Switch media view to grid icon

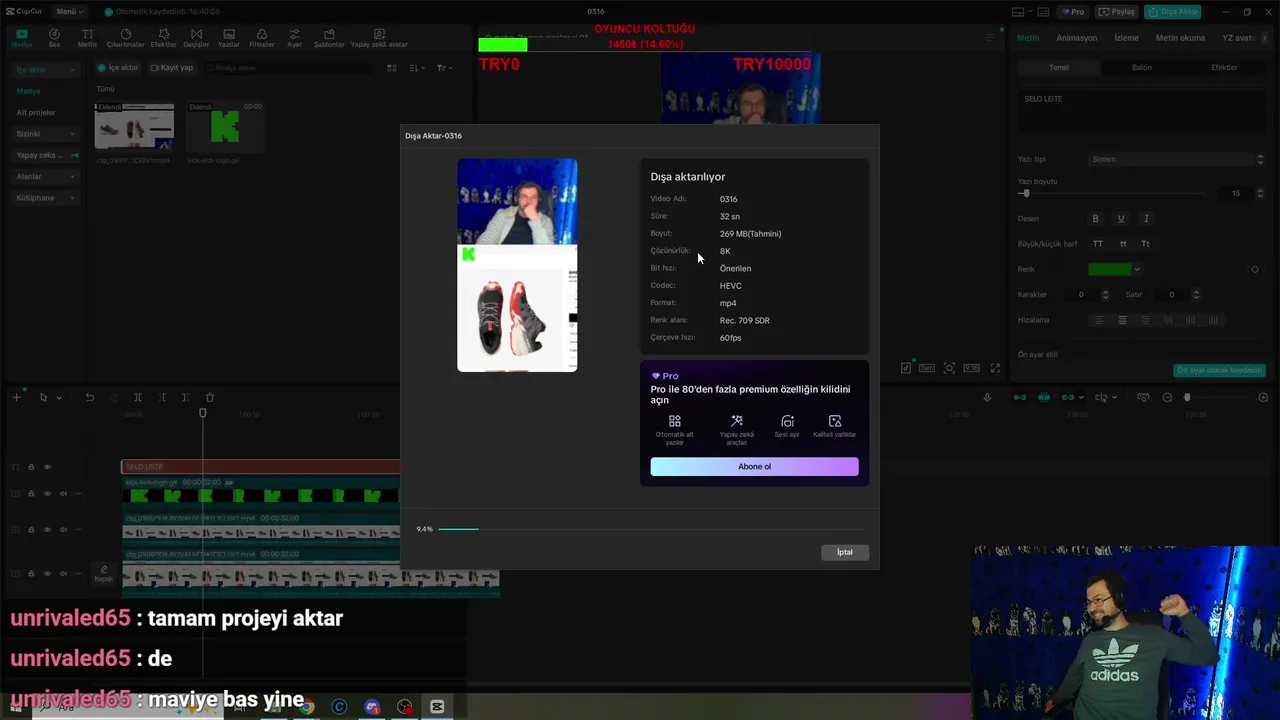click(392, 68)
